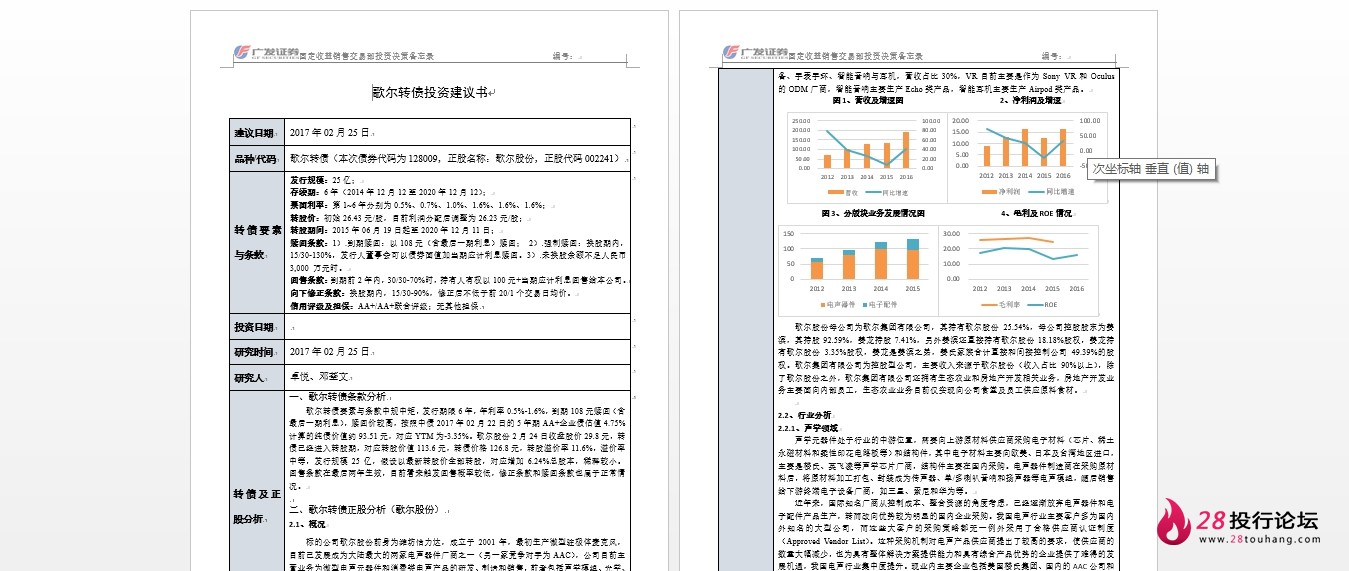Screen dimensions: 1349x571
Task: Click chart title 2、净利润及增速
Action: (x=1031, y=100)
